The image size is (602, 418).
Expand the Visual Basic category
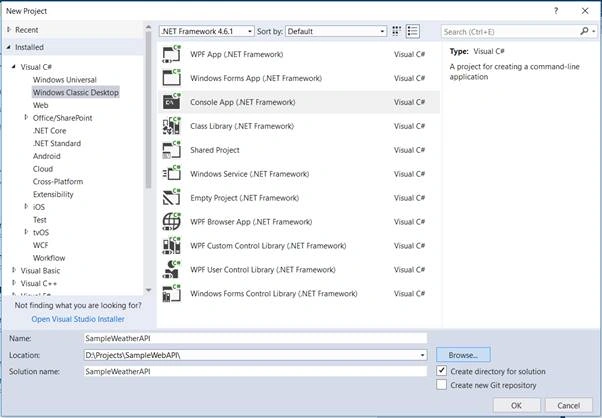point(14,270)
